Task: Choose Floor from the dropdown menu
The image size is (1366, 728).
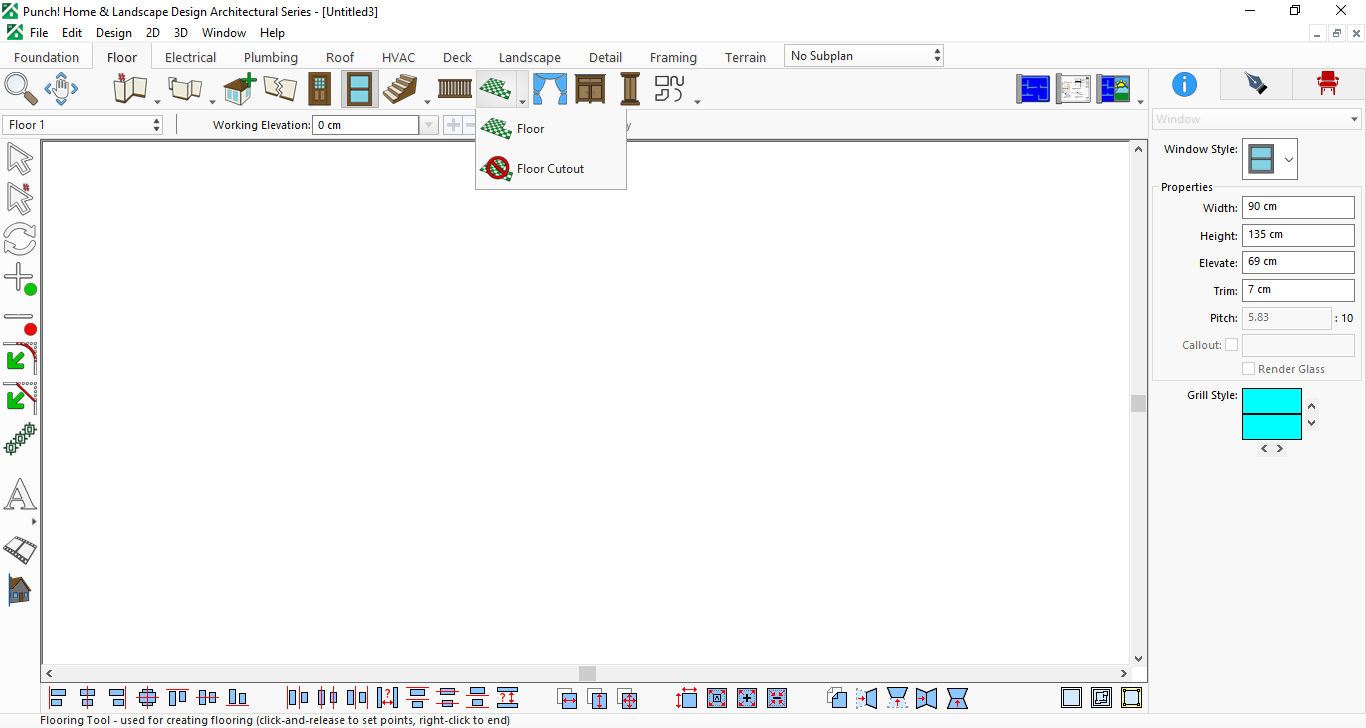Action: coord(551,129)
